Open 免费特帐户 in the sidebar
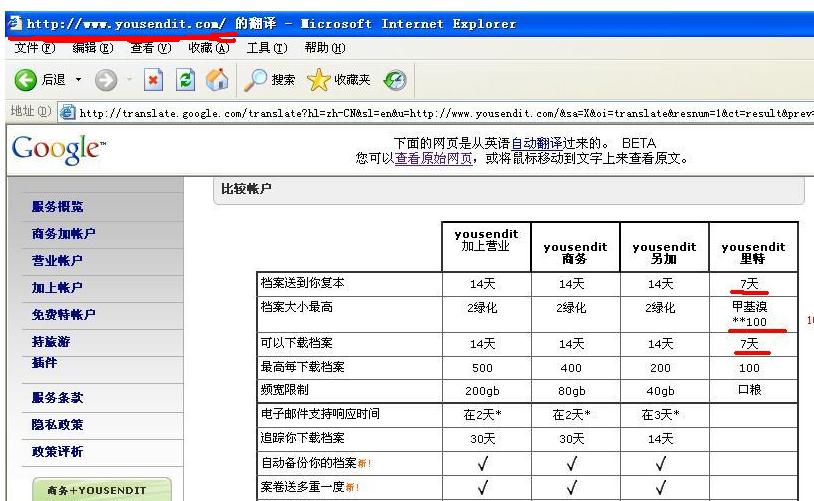Screen dimensions: 814x501 click(64, 315)
